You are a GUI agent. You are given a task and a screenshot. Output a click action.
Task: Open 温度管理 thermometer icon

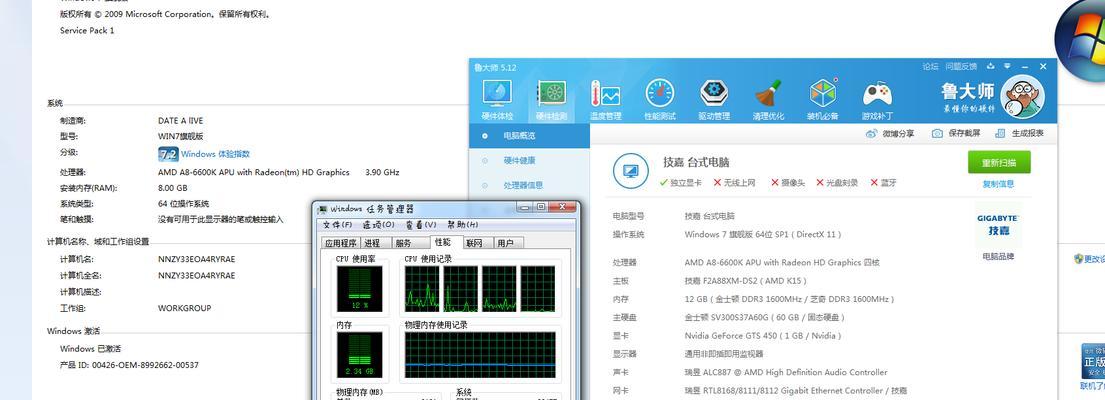tap(605, 100)
